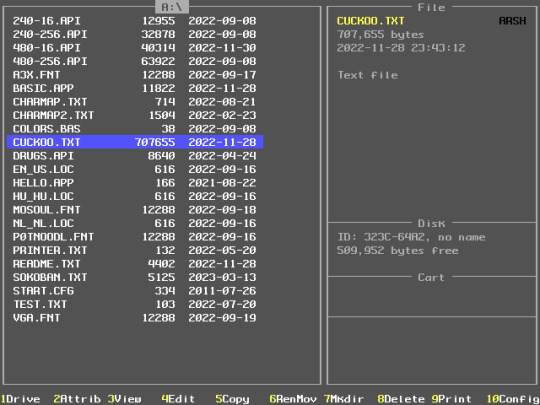Image resolution: width=540 pixels, height=405 pixels.
Task: Click date 2011-07-26 of START.CFG
Action: [x=222, y=291]
